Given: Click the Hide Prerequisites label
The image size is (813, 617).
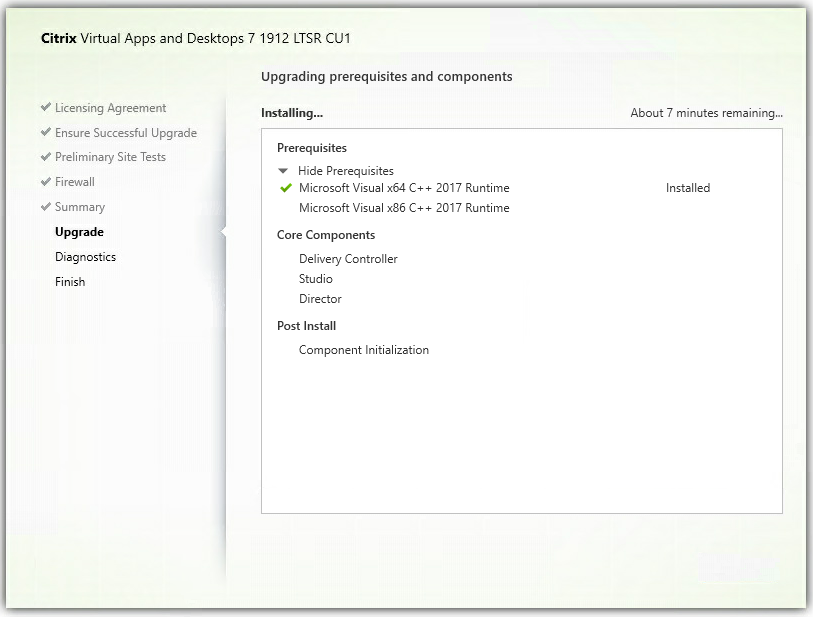Looking at the screenshot, I should [x=346, y=171].
